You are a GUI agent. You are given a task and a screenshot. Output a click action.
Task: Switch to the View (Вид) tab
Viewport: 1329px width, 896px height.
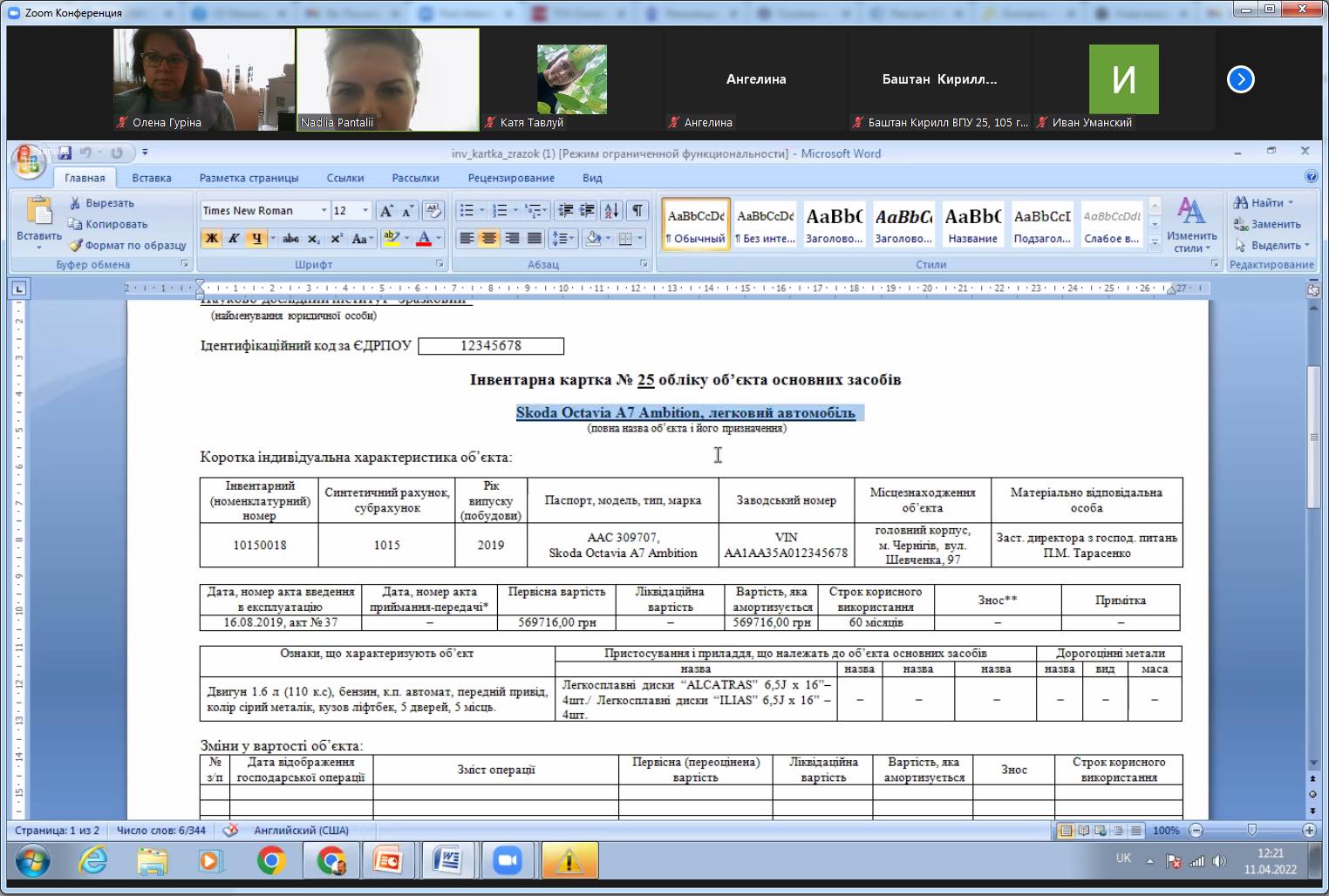(592, 178)
